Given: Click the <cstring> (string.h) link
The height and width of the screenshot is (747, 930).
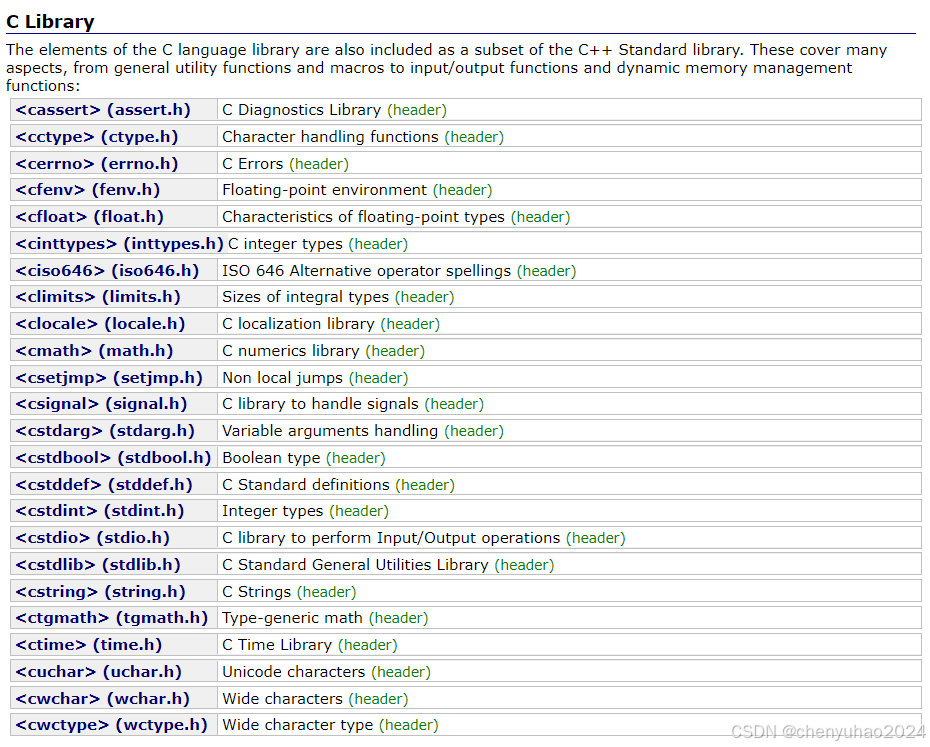Looking at the screenshot, I should [100, 592].
